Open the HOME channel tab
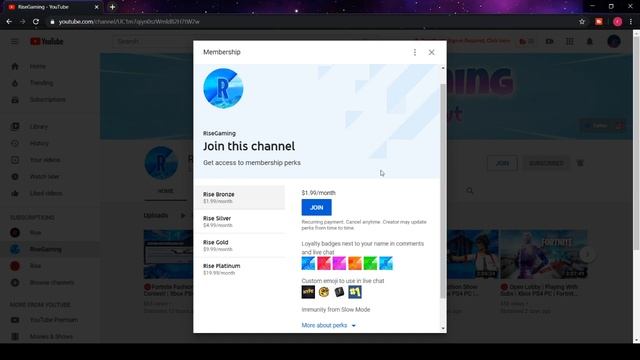The image size is (640, 360). [166, 191]
